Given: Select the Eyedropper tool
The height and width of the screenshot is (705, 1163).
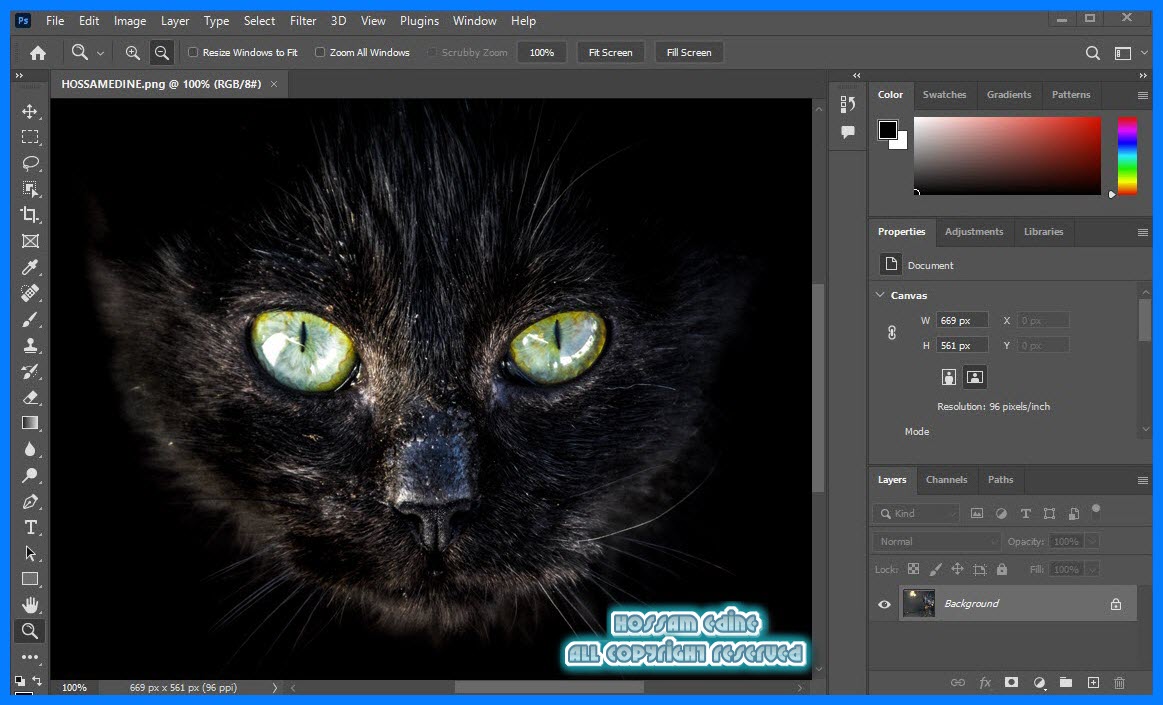Looking at the screenshot, I should 30,267.
